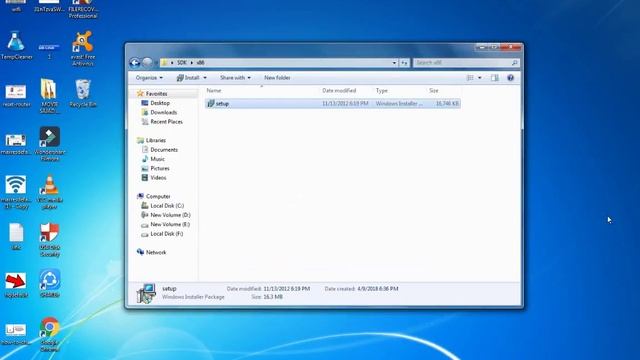
Task: Expand the arrow next to Install
Action: point(205,78)
